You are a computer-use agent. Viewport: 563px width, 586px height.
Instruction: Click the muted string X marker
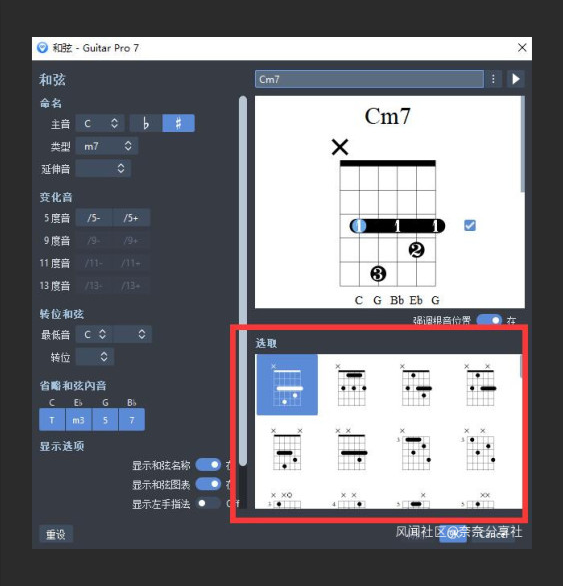pyautogui.click(x=340, y=146)
